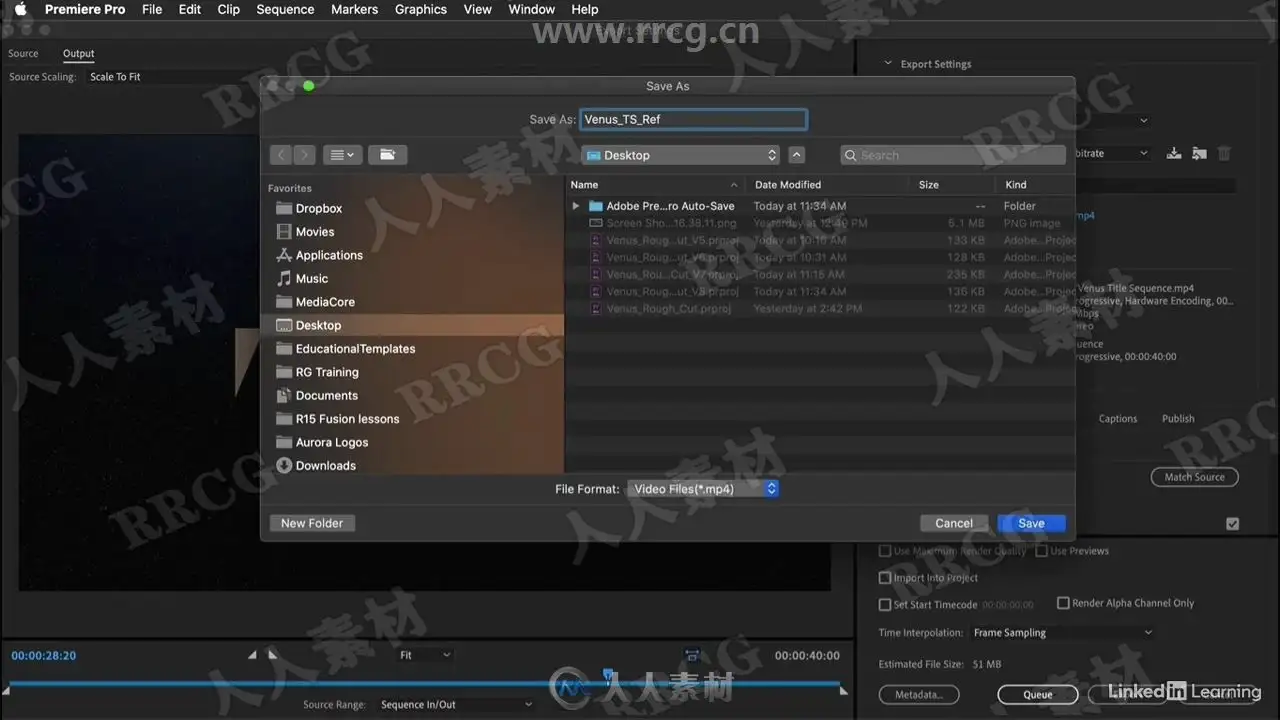
Task: Click the Save As filename field
Action: click(x=693, y=119)
